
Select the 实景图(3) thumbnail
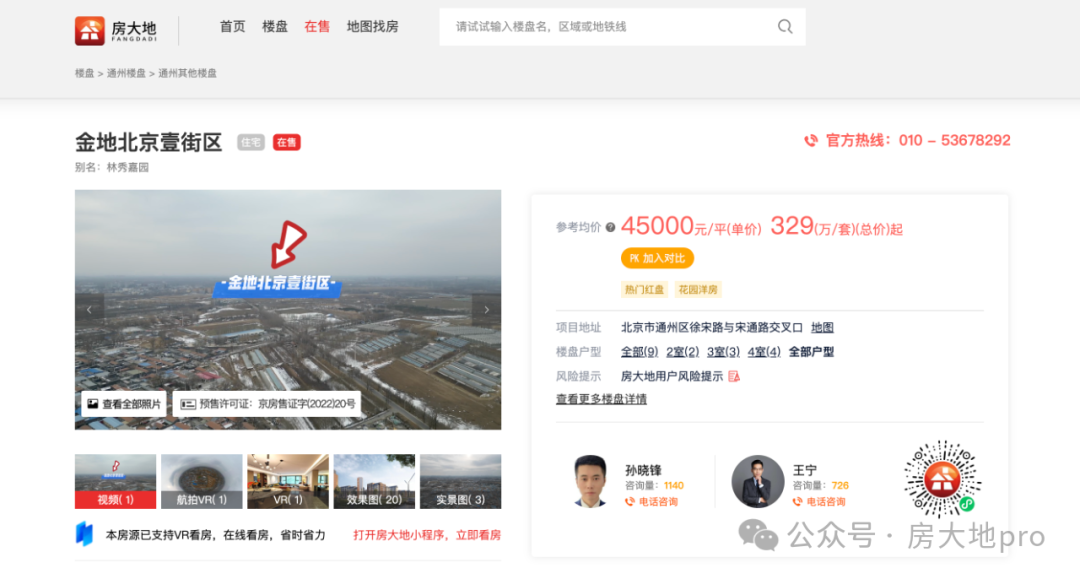click(460, 481)
